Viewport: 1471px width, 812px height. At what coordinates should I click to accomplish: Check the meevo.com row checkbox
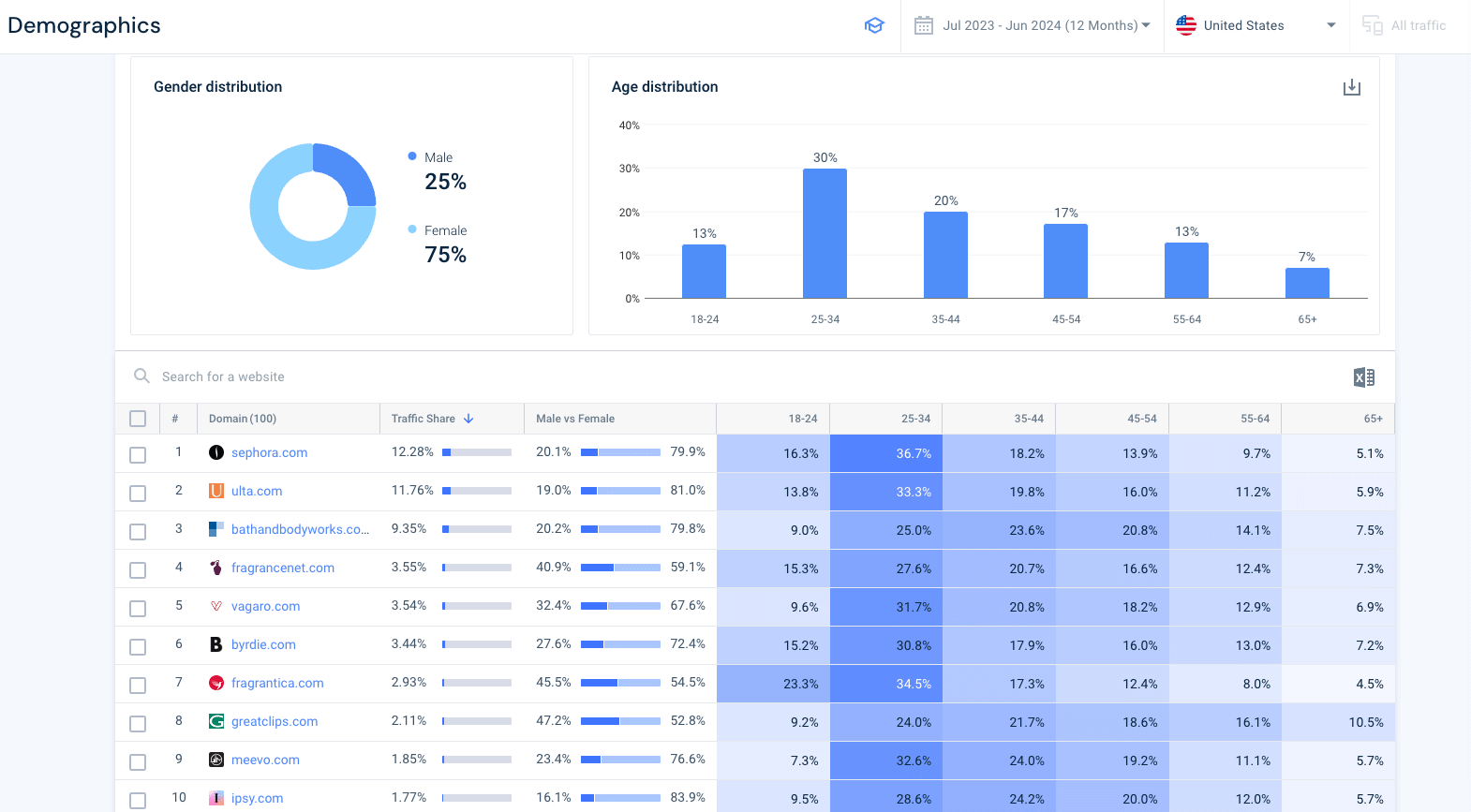pyautogui.click(x=138, y=762)
